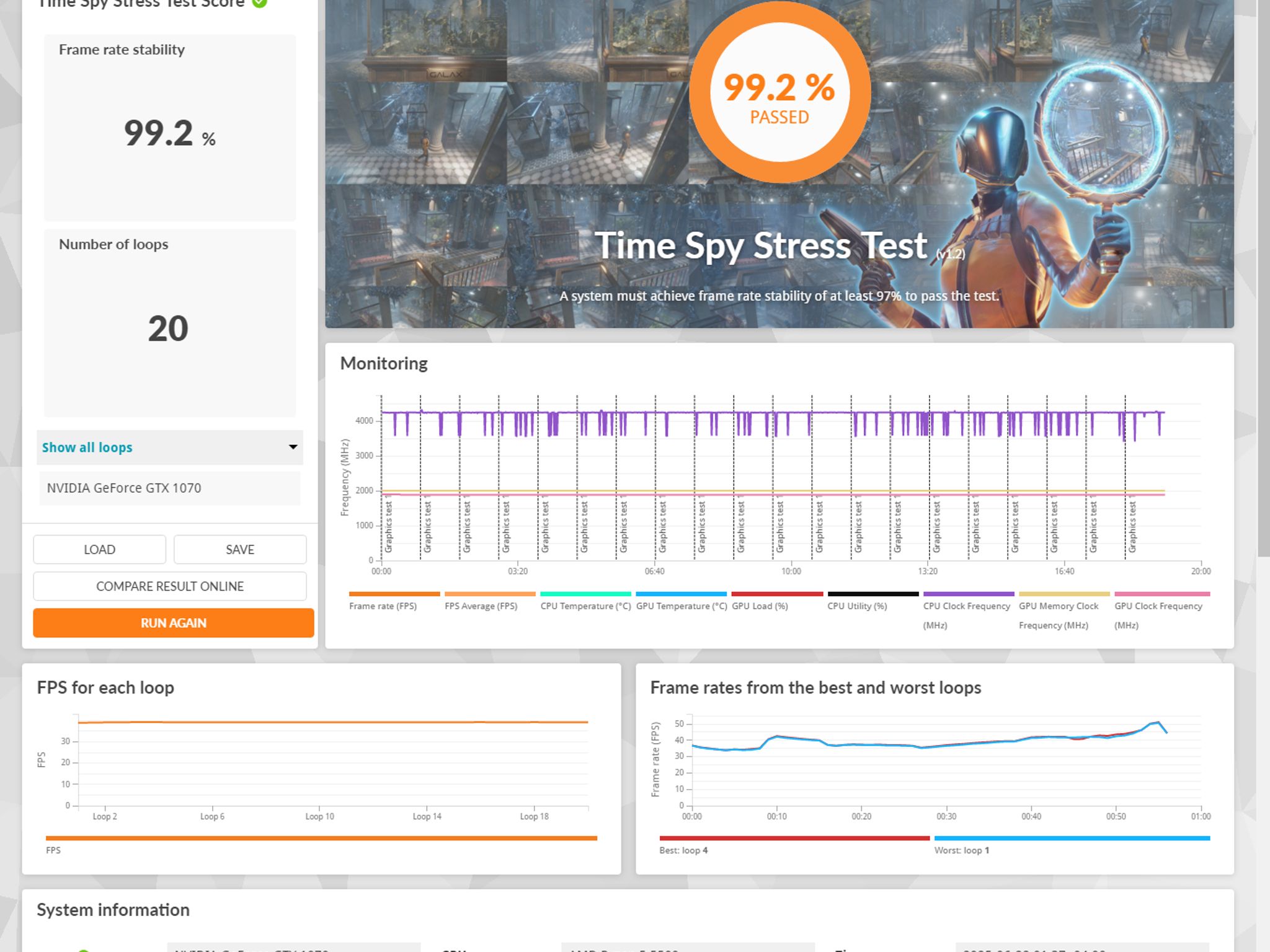Viewport: 1270px width, 952px height.
Task: Toggle the GPU Load (%) legend item
Action: click(777, 600)
